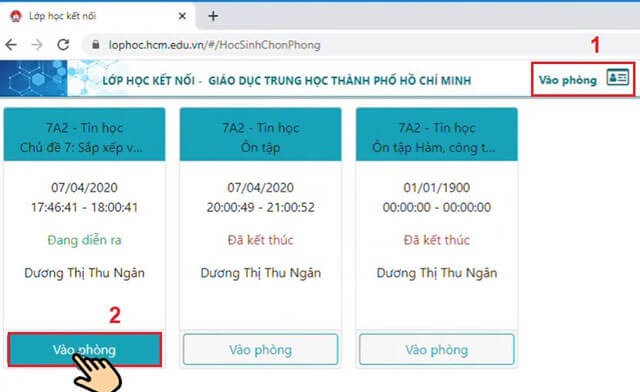
Task: Reload the page with the refresh icon
Action: point(63,45)
